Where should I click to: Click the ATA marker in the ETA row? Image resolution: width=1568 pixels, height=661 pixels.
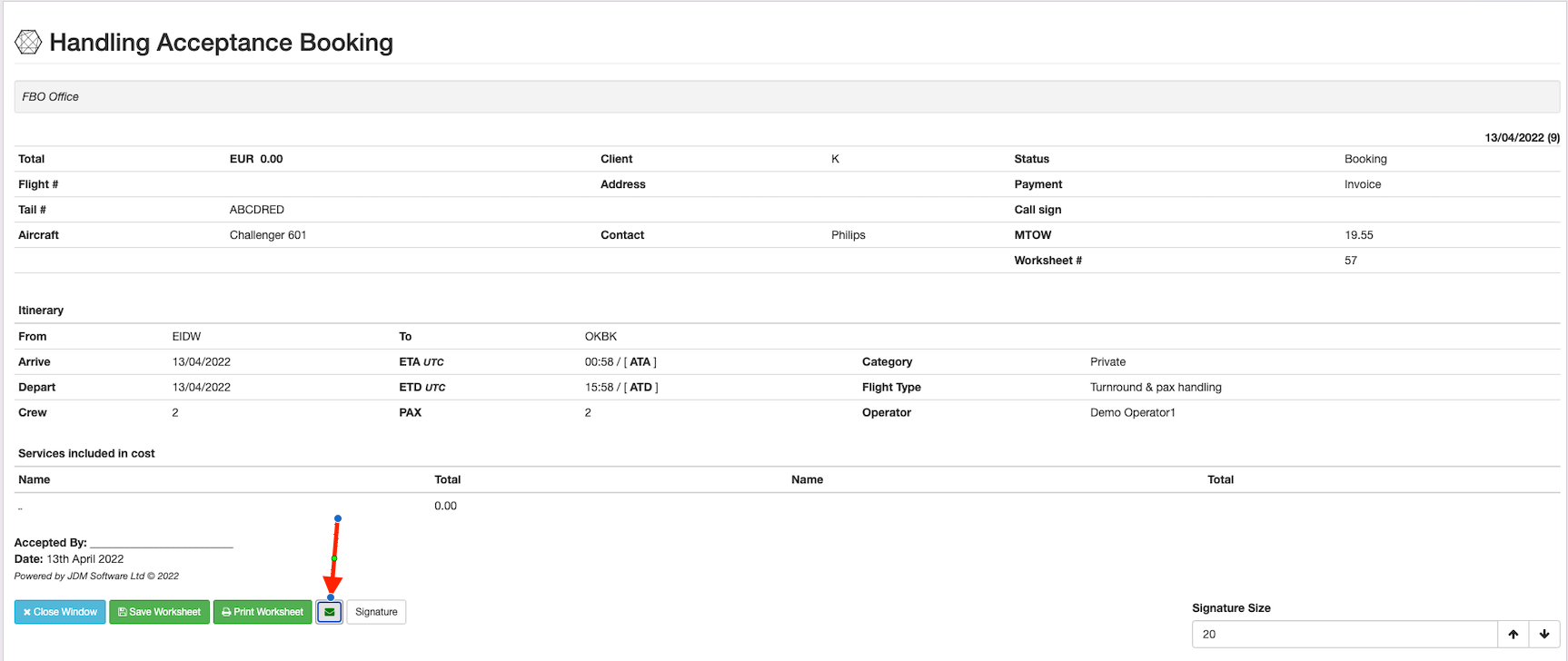pos(640,361)
